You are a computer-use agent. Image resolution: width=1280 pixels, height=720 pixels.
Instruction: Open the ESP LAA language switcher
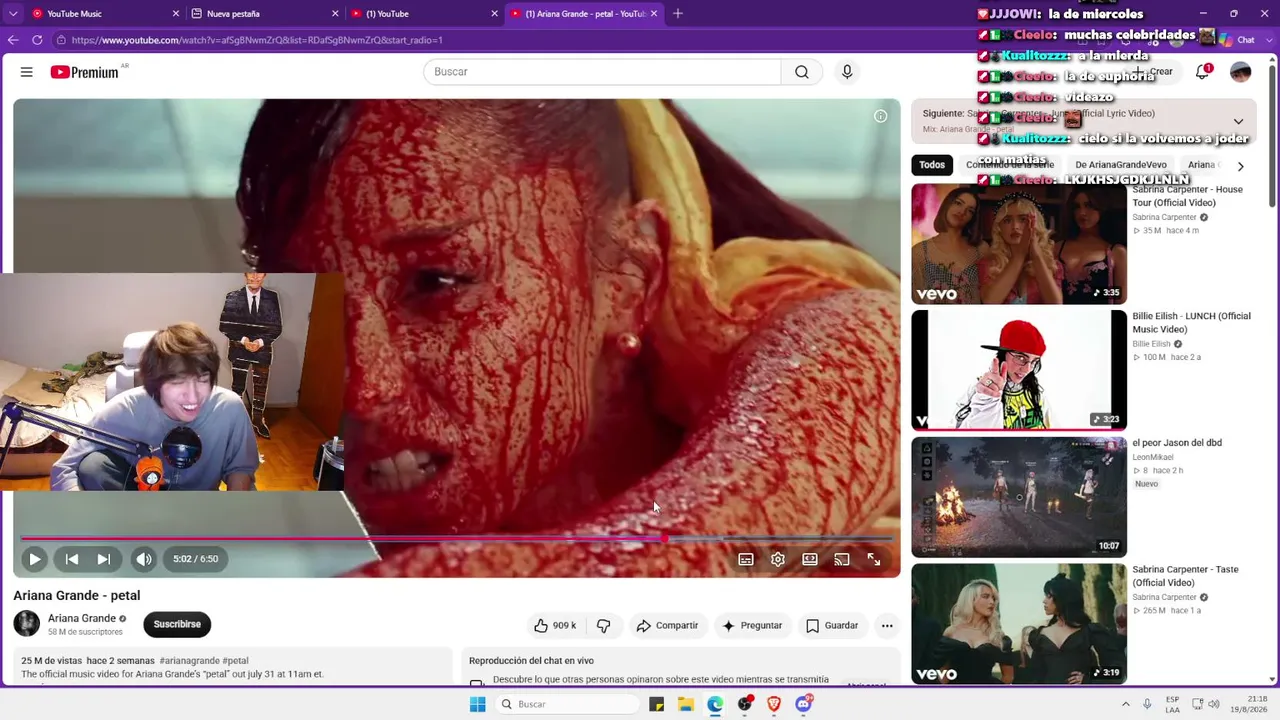pos(1173,704)
